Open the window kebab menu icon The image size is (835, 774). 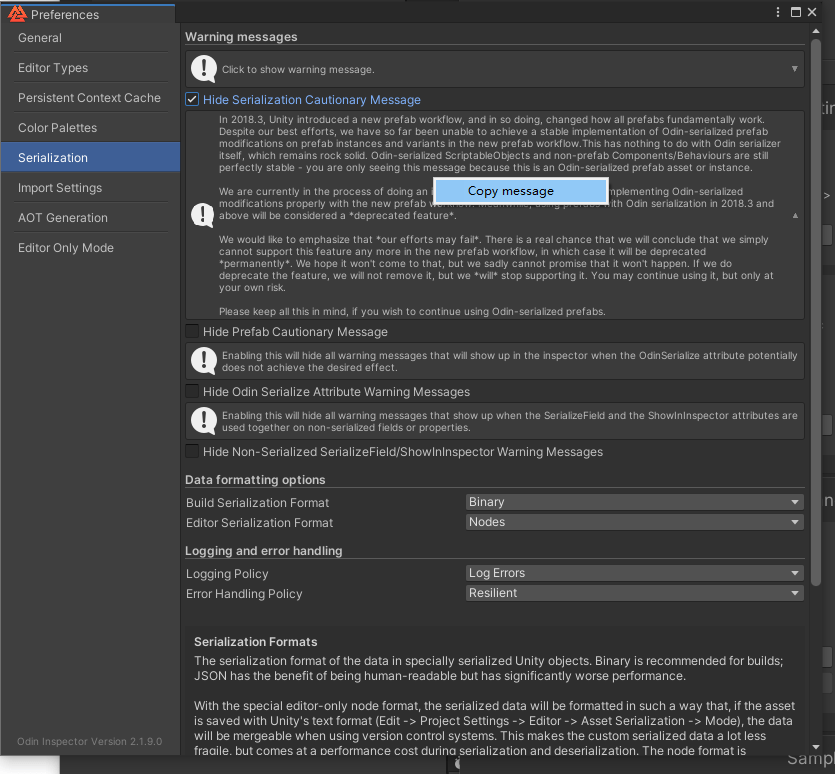click(x=778, y=13)
